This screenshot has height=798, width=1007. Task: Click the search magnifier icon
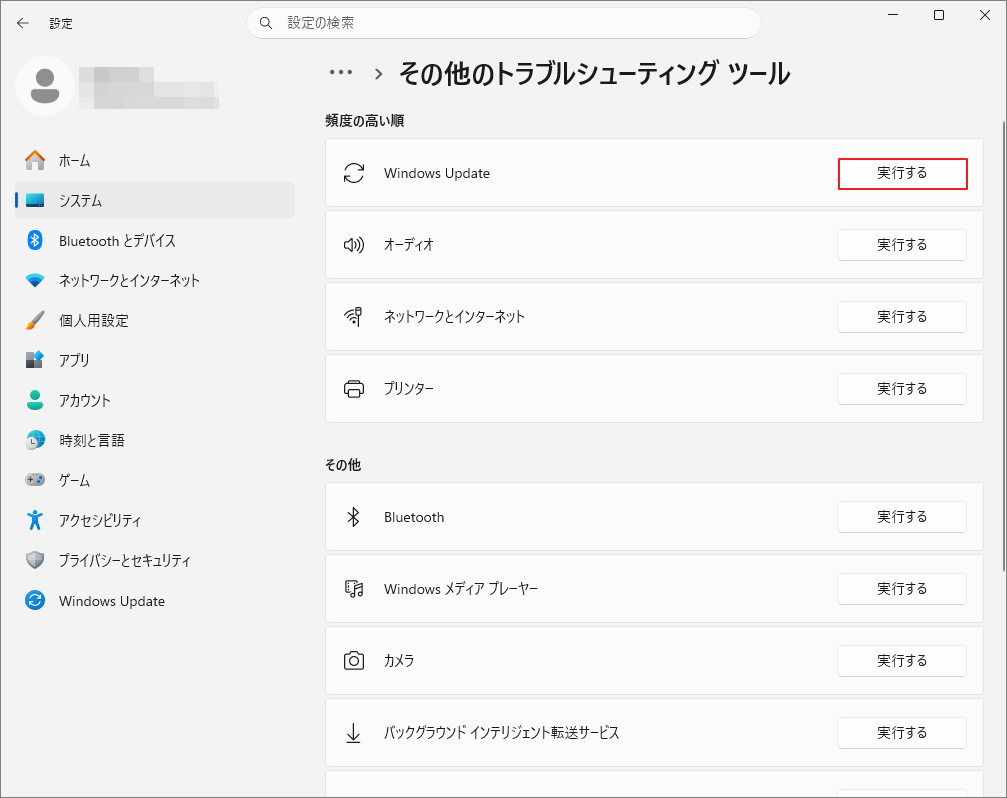click(x=265, y=23)
